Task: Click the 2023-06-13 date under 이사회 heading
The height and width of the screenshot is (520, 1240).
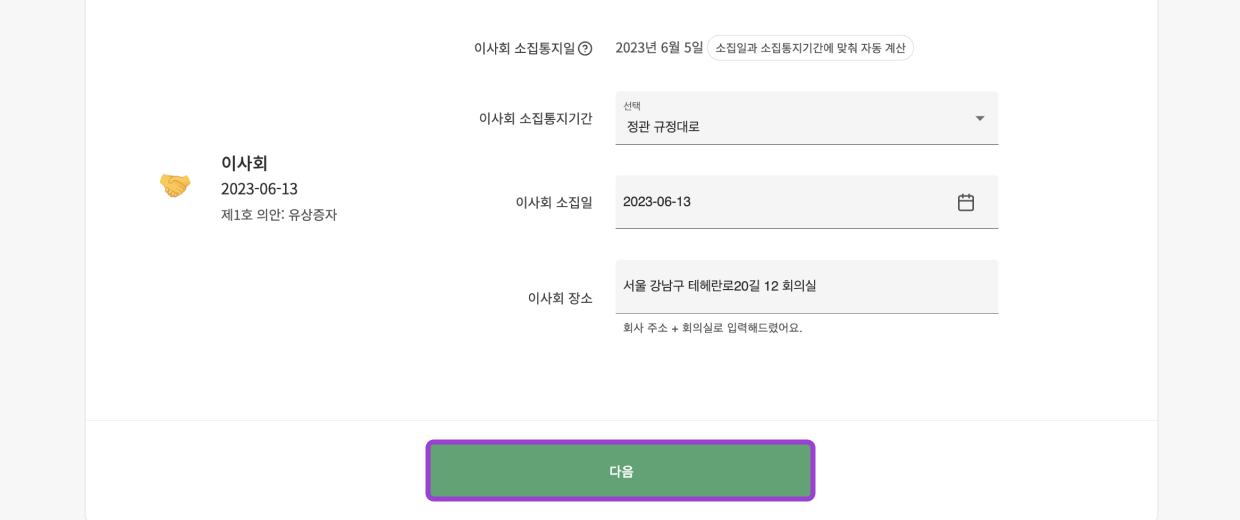Action: [259, 188]
